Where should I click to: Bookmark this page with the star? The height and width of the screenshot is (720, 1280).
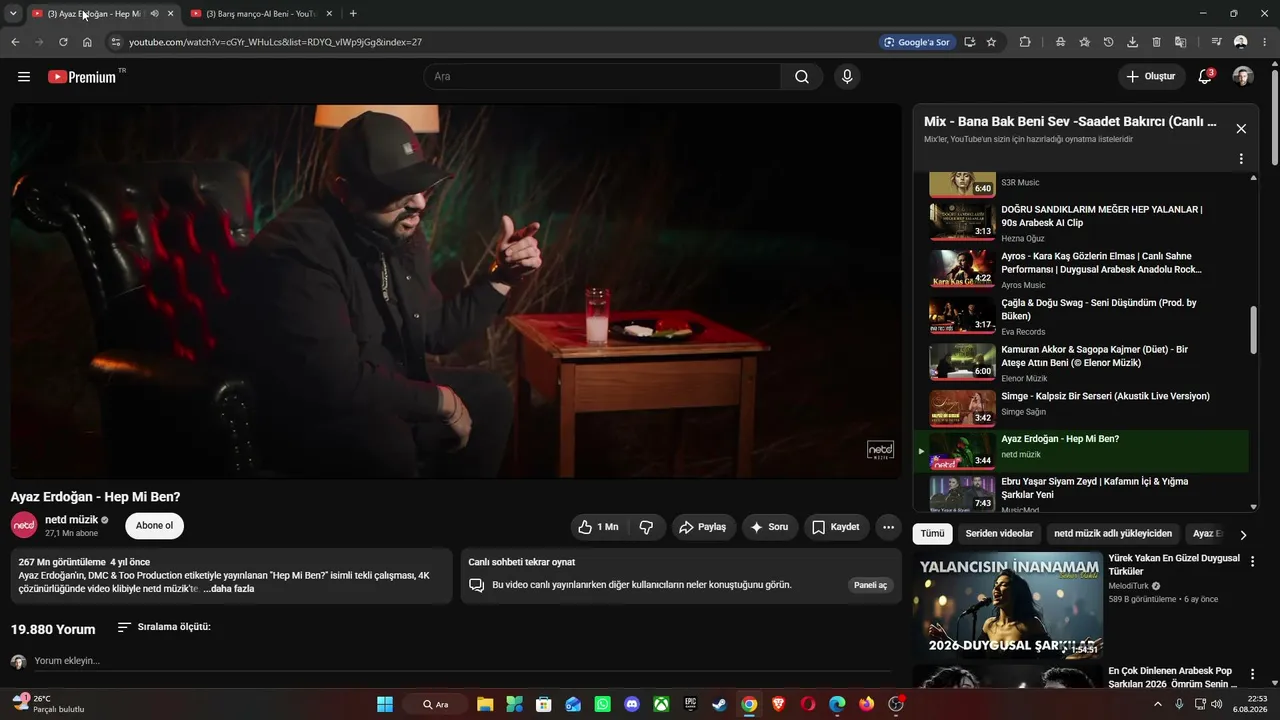click(x=991, y=42)
